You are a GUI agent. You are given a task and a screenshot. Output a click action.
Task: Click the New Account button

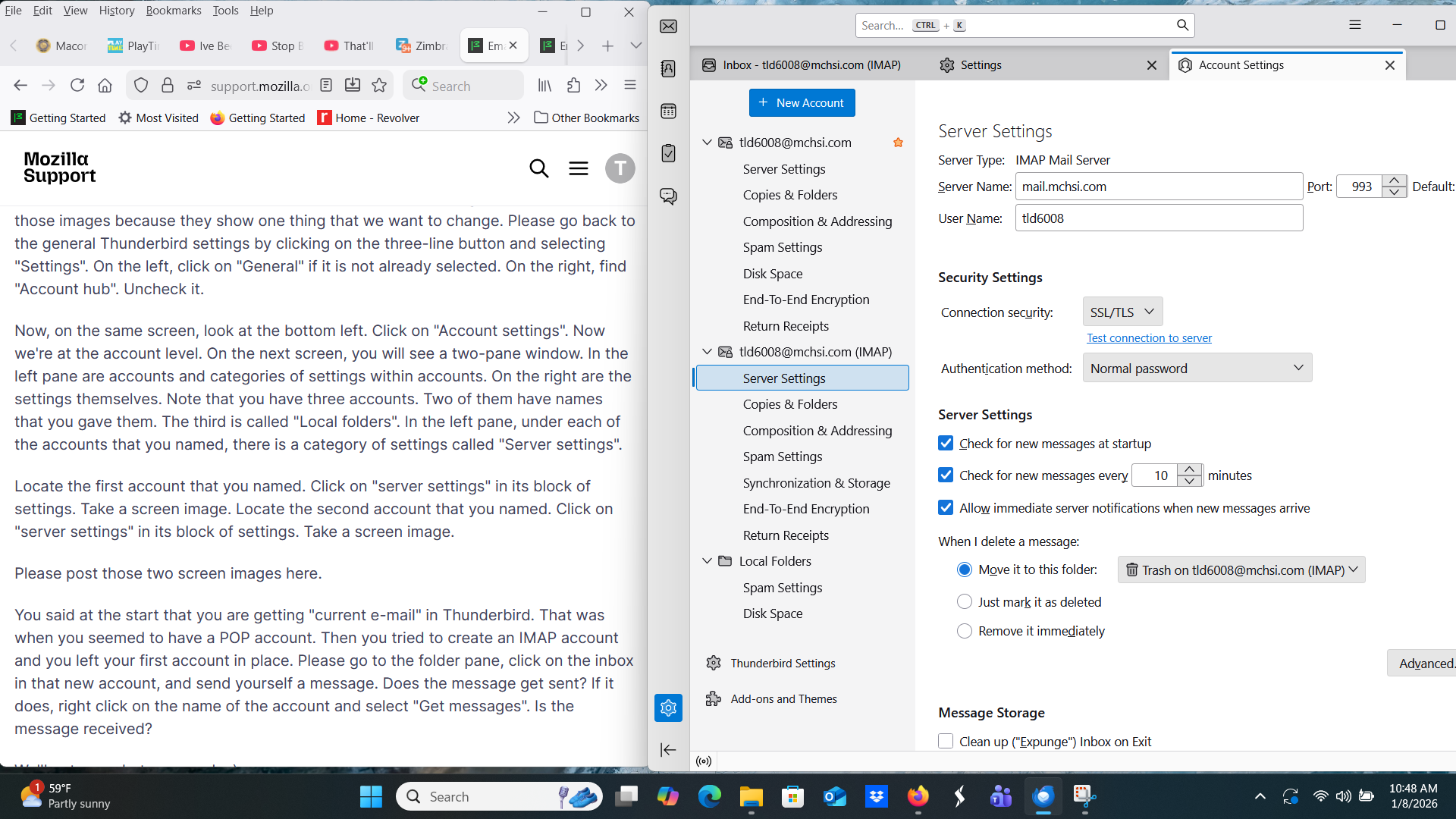point(802,103)
